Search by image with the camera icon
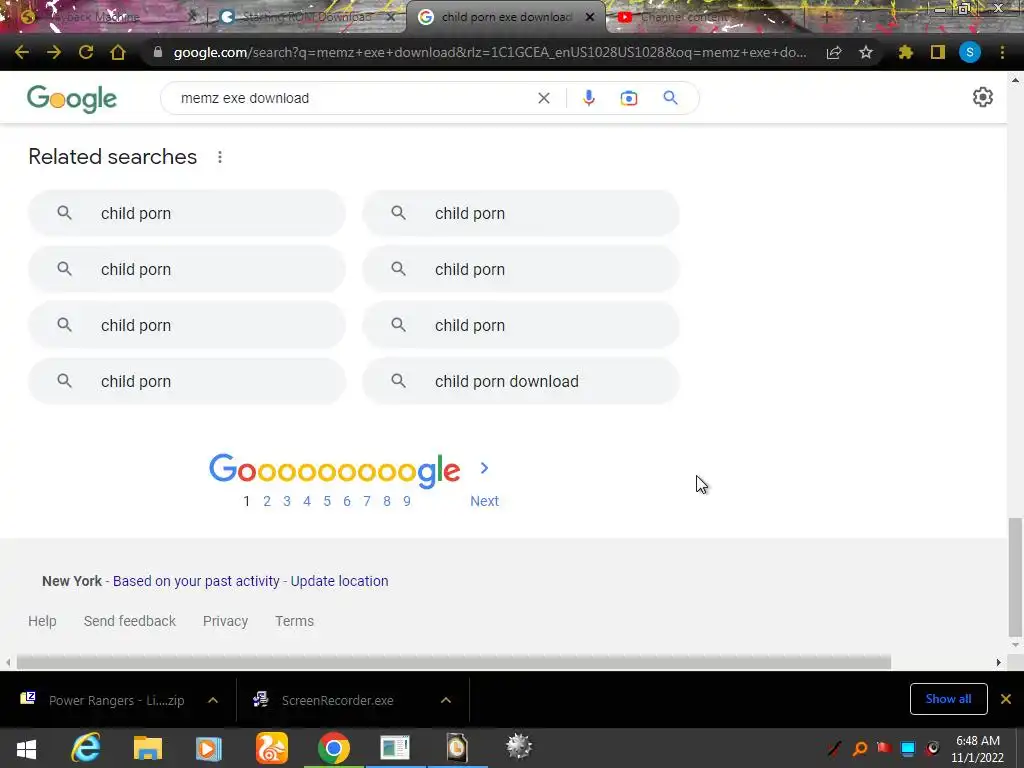The image size is (1024, 768). (x=628, y=98)
